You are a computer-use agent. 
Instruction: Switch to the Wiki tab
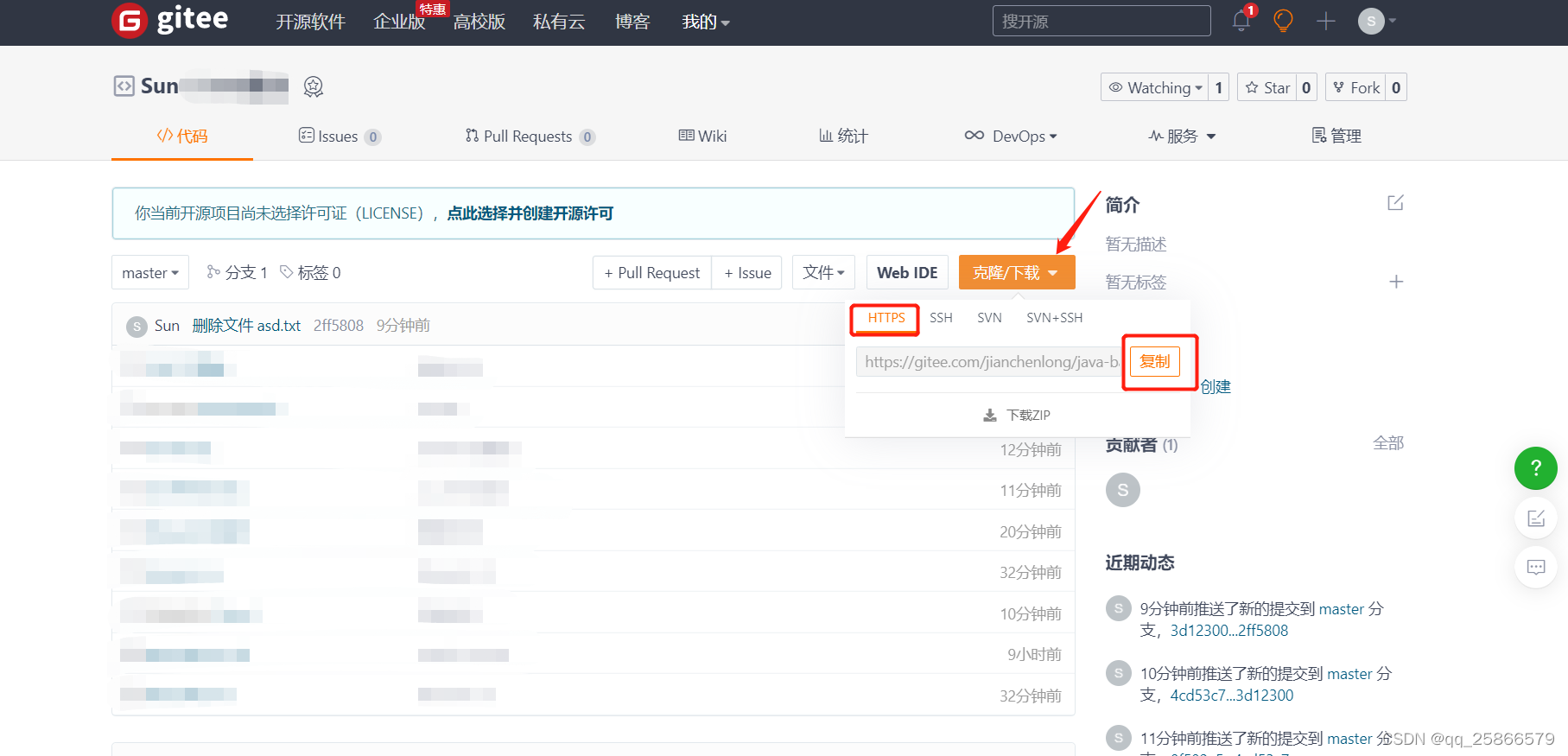point(702,136)
